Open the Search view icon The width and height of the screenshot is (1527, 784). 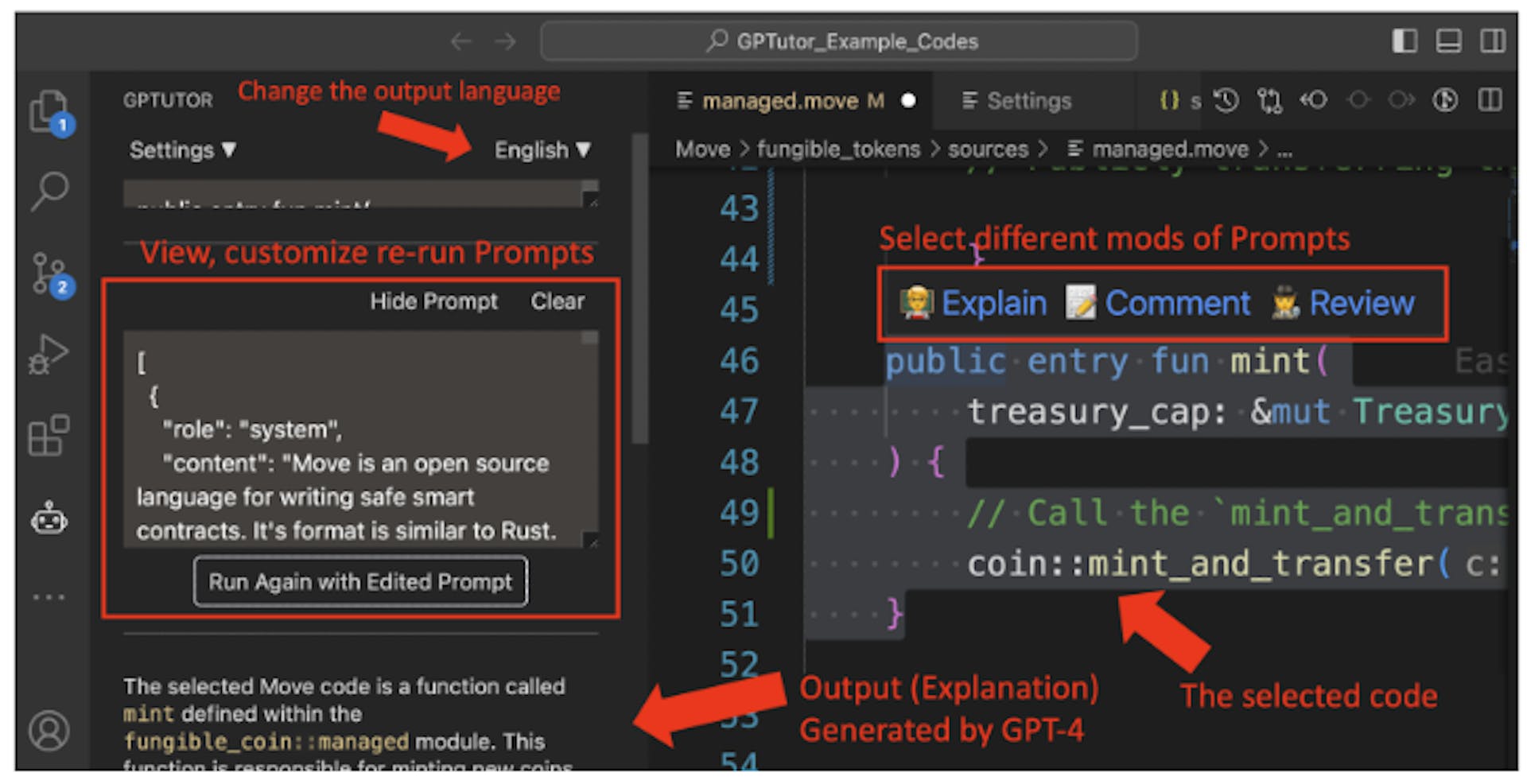point(49,191)
